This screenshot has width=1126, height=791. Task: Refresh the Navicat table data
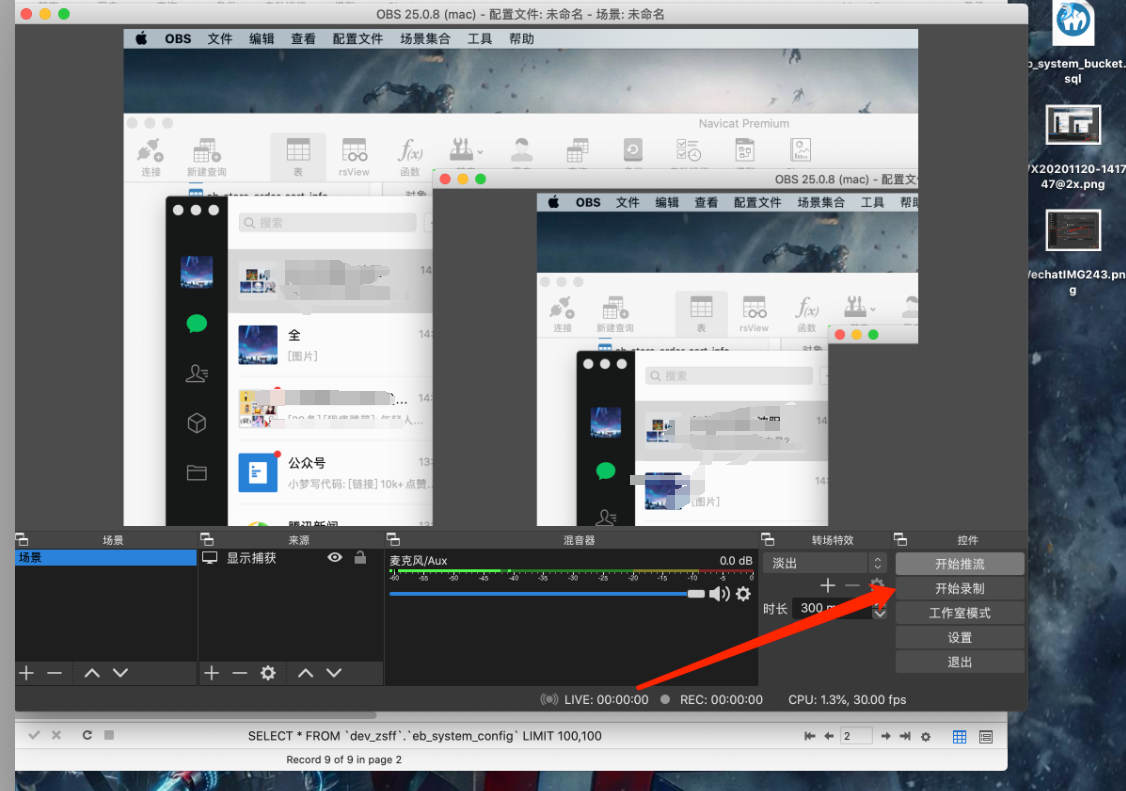(87, 735)
